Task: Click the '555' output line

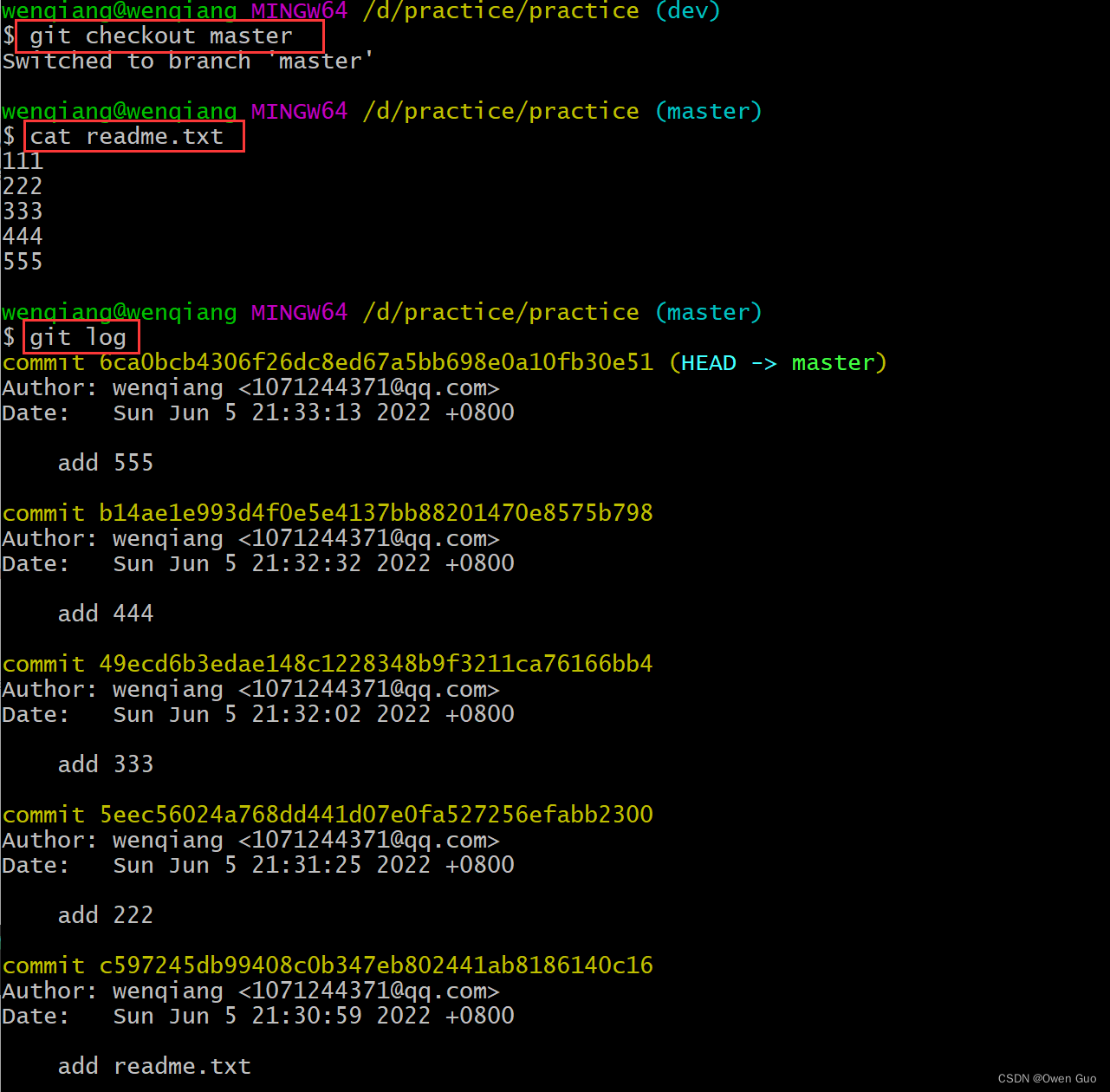Action: pyautogui.click(x=23, y=263)
